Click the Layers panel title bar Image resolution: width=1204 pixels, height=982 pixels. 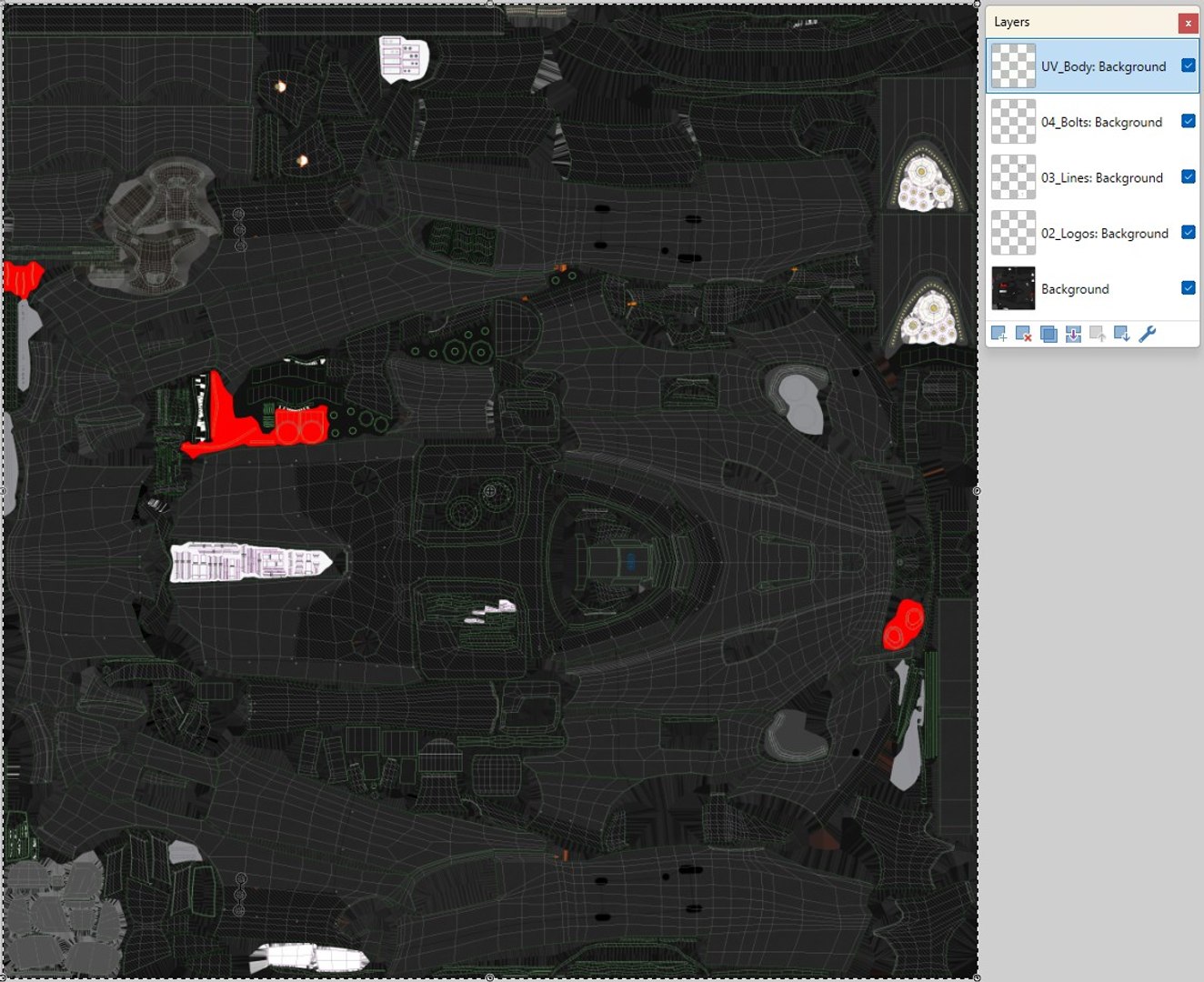(x=1082, y=22)
